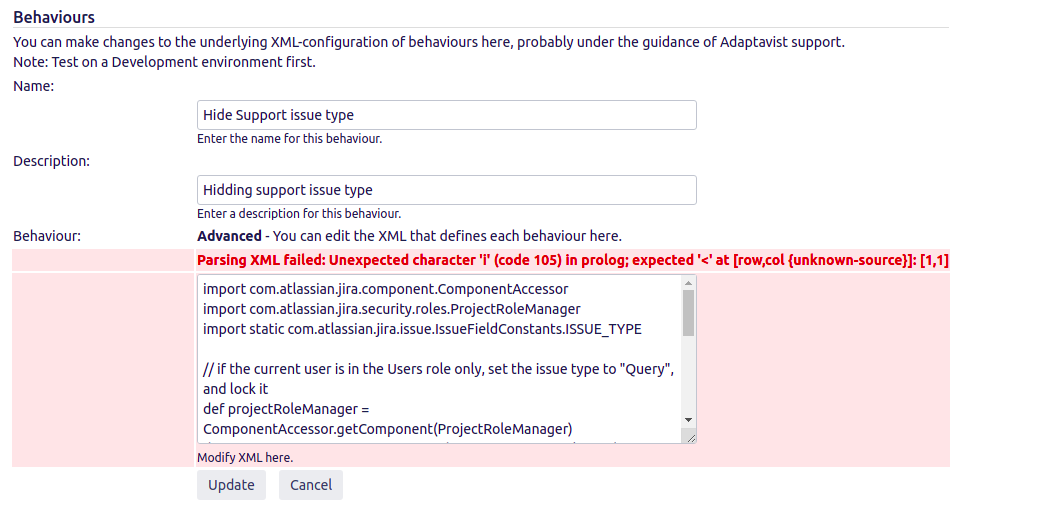Click the Cancel button

pos(311,485)
